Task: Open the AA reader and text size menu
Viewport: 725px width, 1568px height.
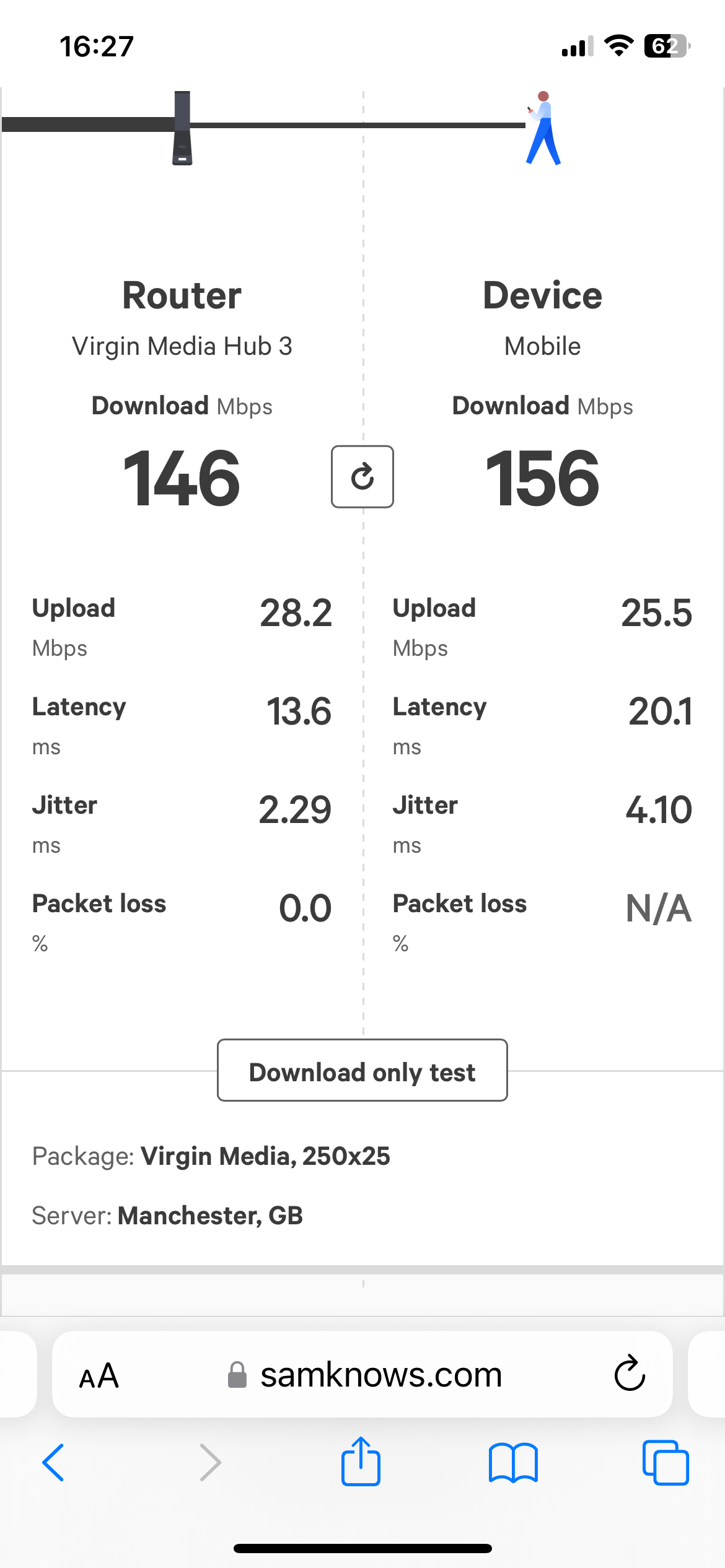Action: tap(99, 1376)
